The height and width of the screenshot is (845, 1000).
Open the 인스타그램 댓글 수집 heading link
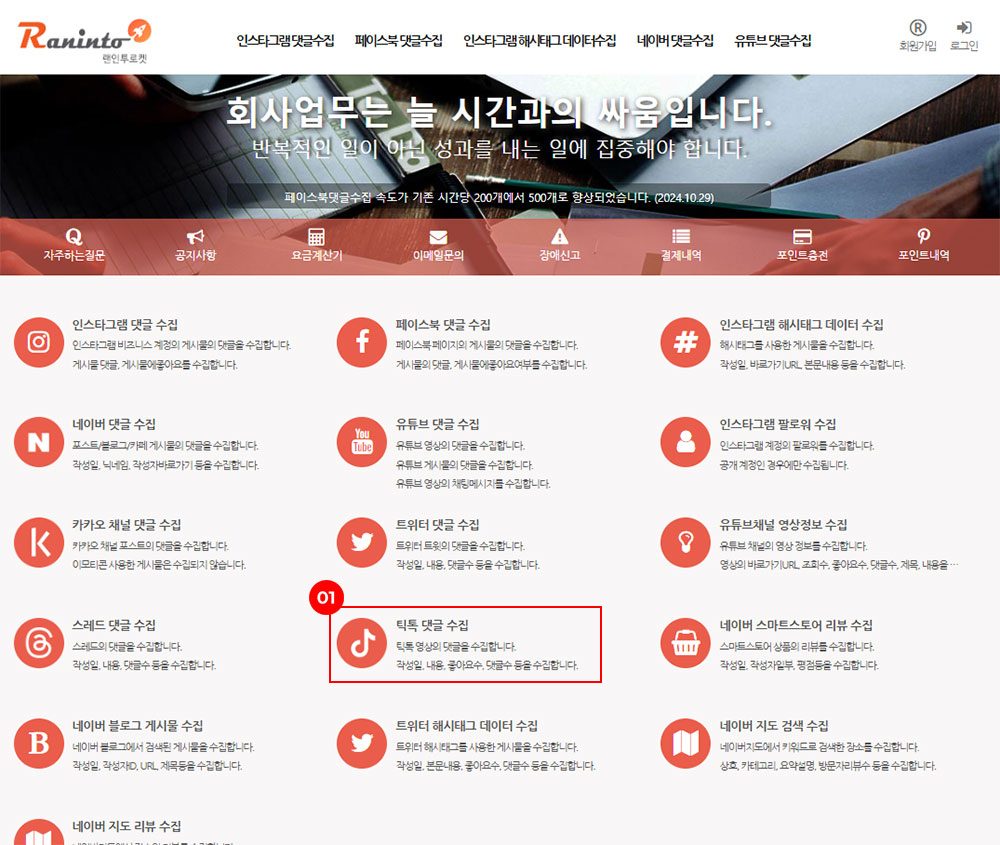click(x=125, y=325)
